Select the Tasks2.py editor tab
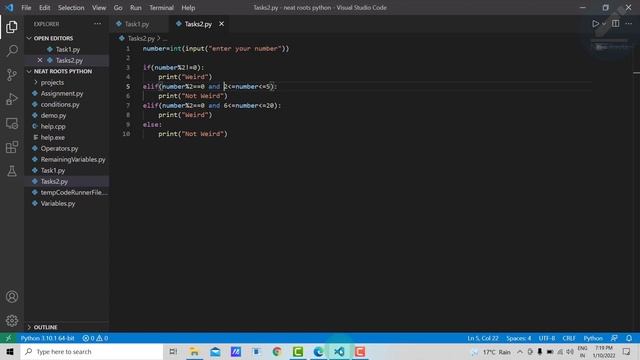 [198, 24]
